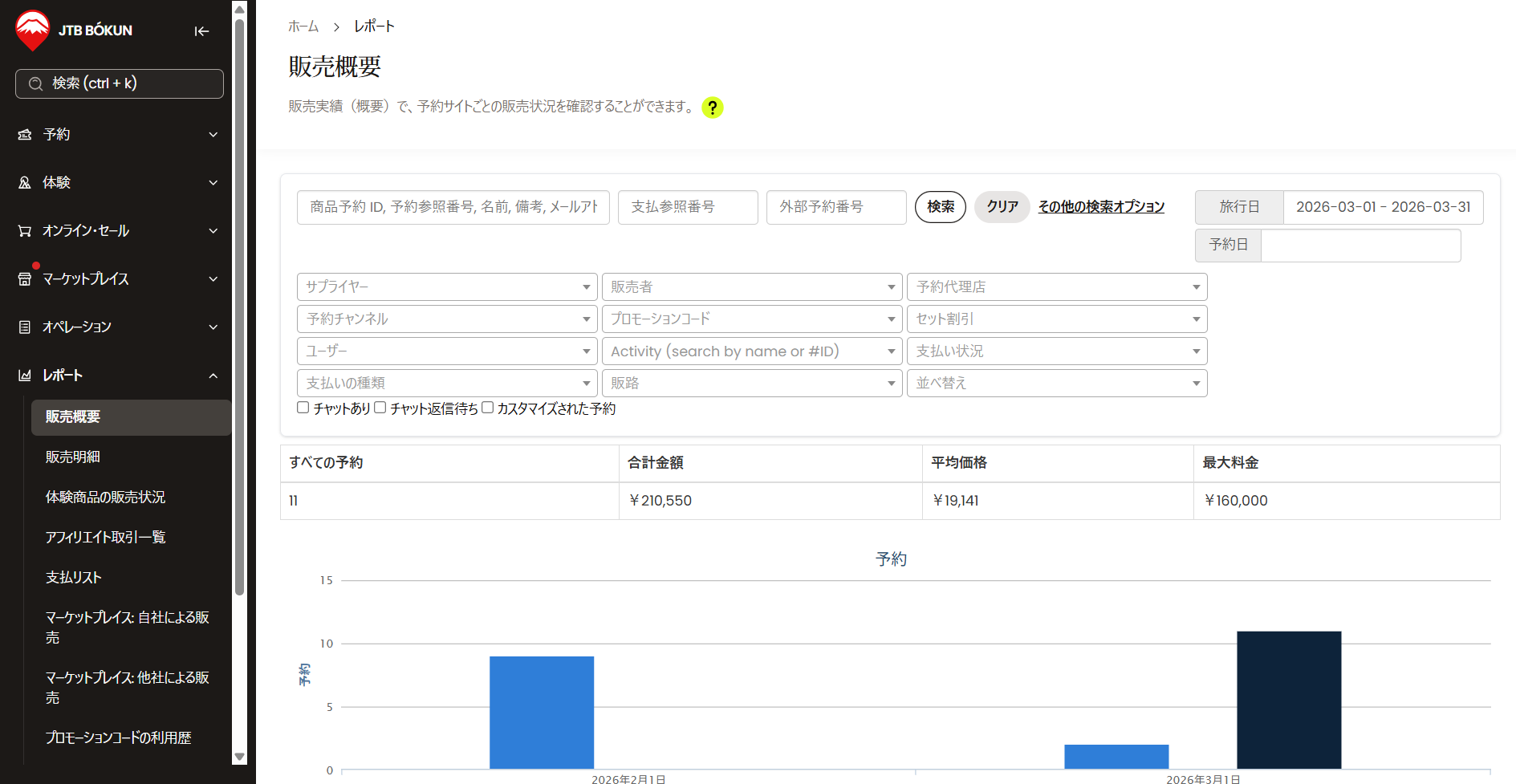The width and height of the screenshot is (1516, 784).
Task: Enable the チャットあり checkbox
Action: click(303, 408)
